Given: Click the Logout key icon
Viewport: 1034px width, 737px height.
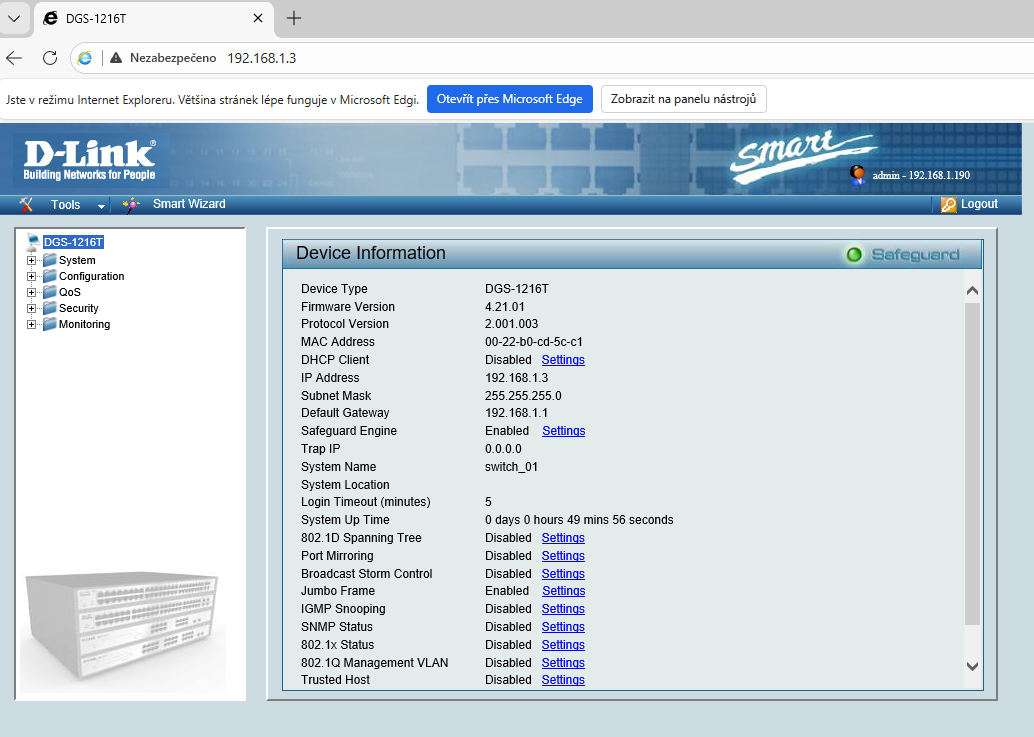Looking at the screenshot, I should pos(949,204).
